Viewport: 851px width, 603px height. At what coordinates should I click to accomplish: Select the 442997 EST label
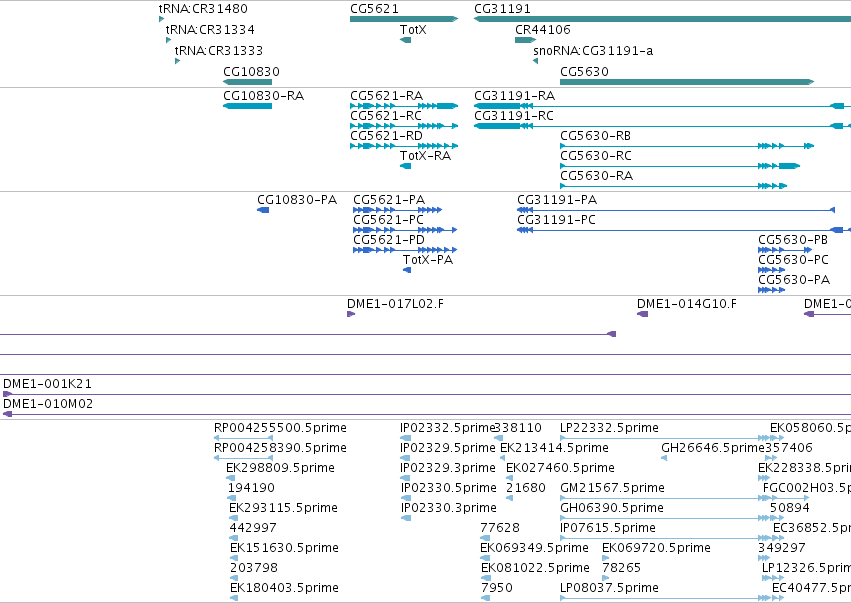pyautogui.click(x=253, y=528)
